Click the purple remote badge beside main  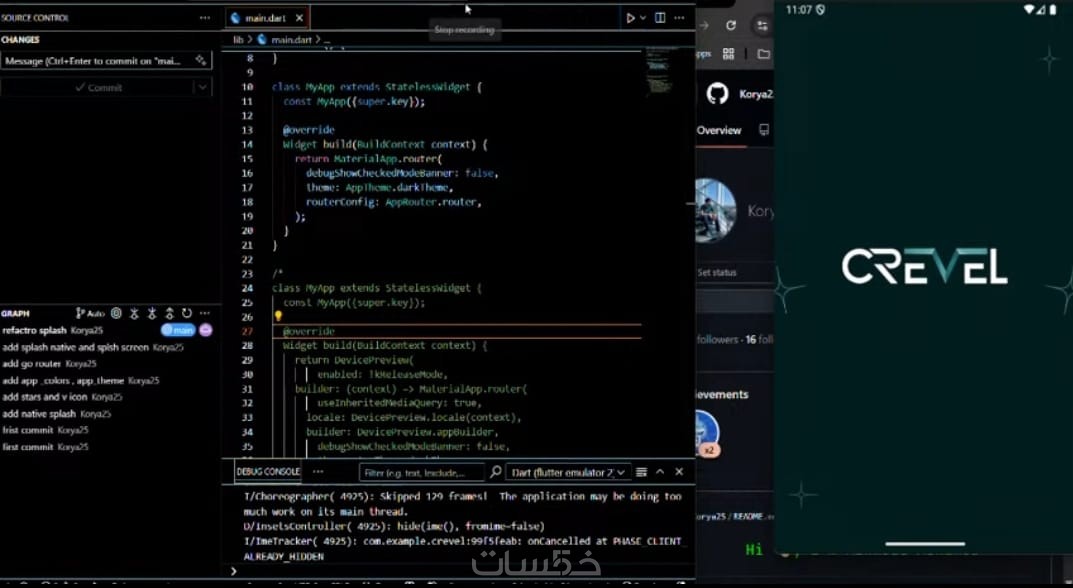click(x=205, y=331)
